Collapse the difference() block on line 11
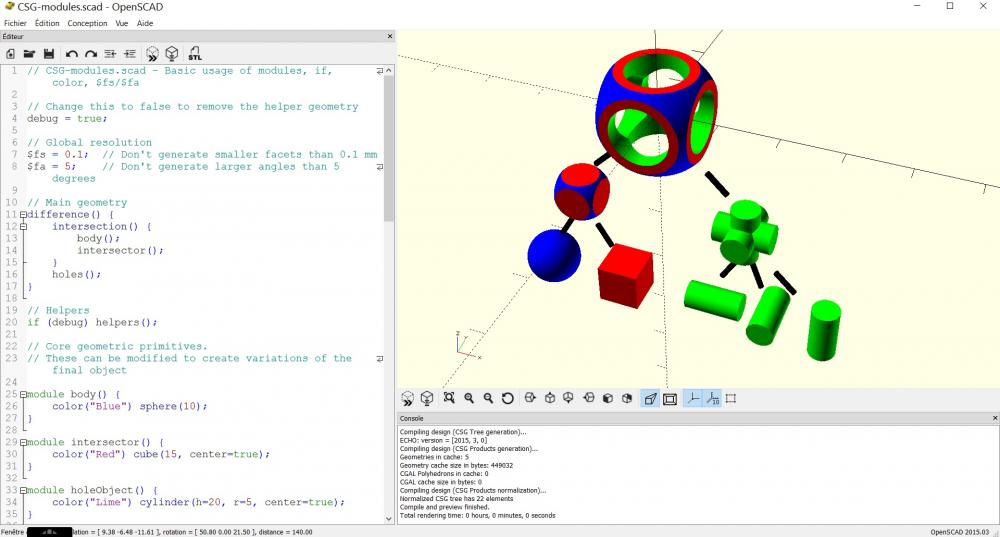Screen dimensions: 1000x537 [23, 215]
